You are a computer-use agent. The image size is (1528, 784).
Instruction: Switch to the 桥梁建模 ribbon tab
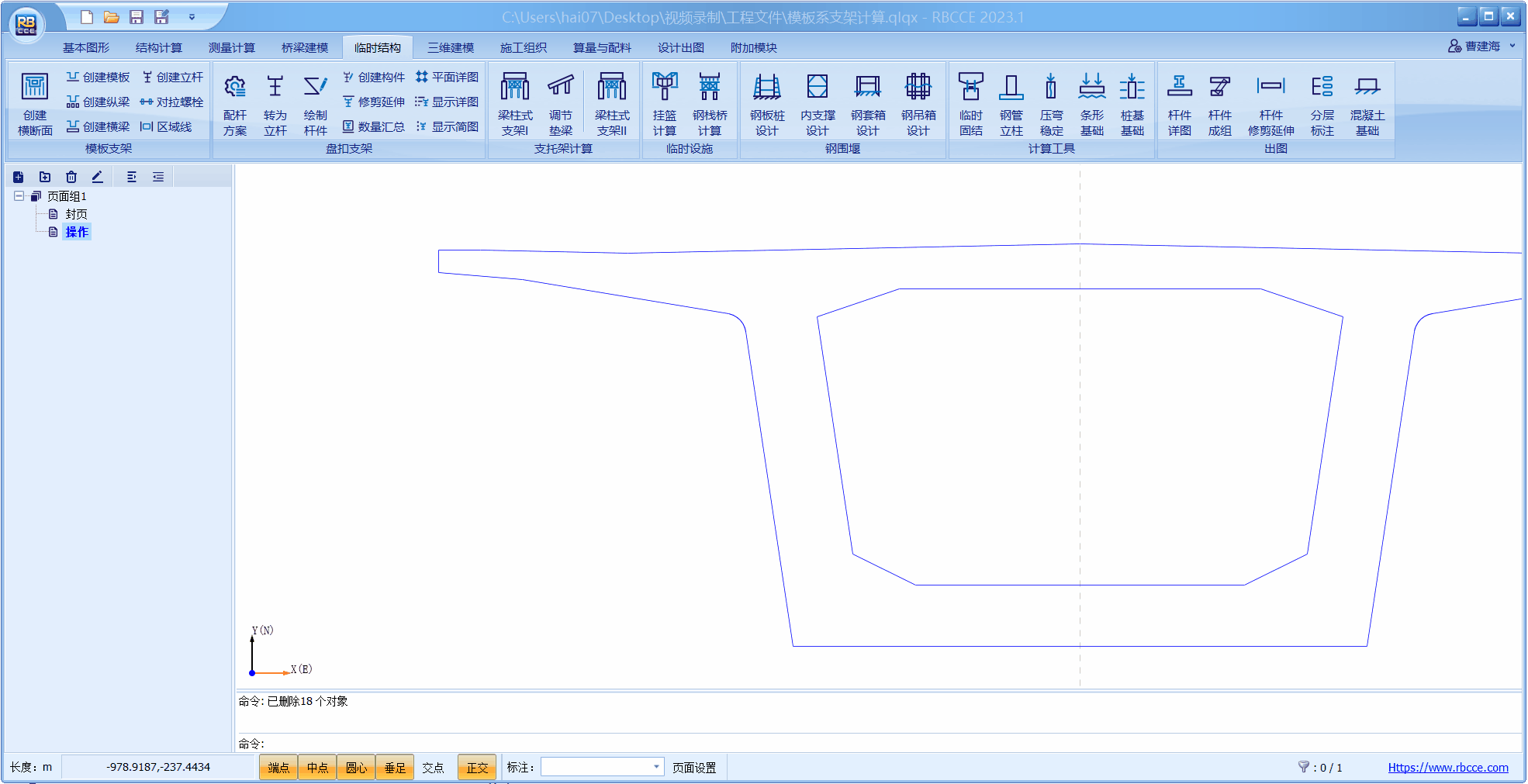304,47
